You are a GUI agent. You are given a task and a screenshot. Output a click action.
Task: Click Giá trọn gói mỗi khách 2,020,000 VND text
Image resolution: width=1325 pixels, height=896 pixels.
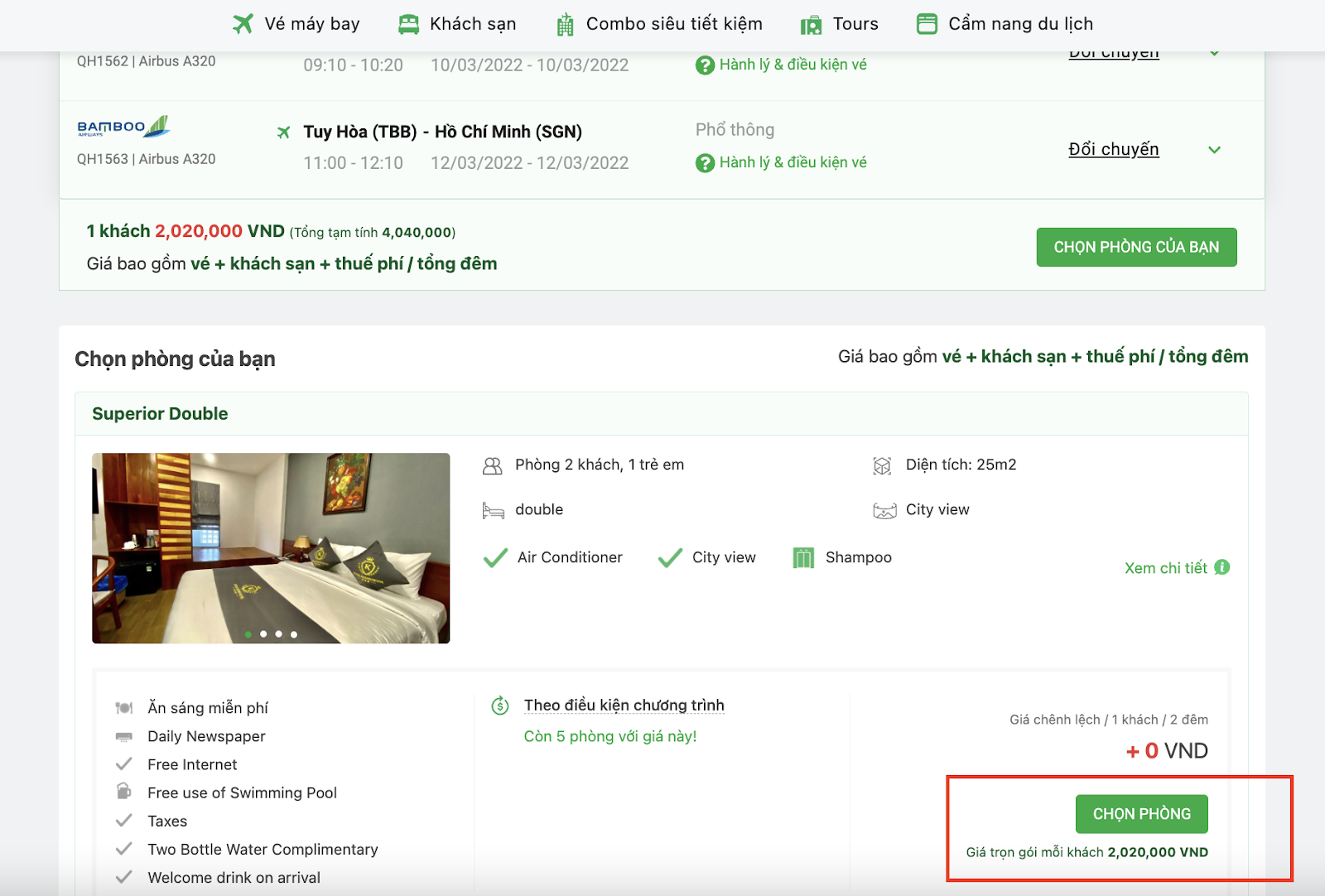(1087, 852)
